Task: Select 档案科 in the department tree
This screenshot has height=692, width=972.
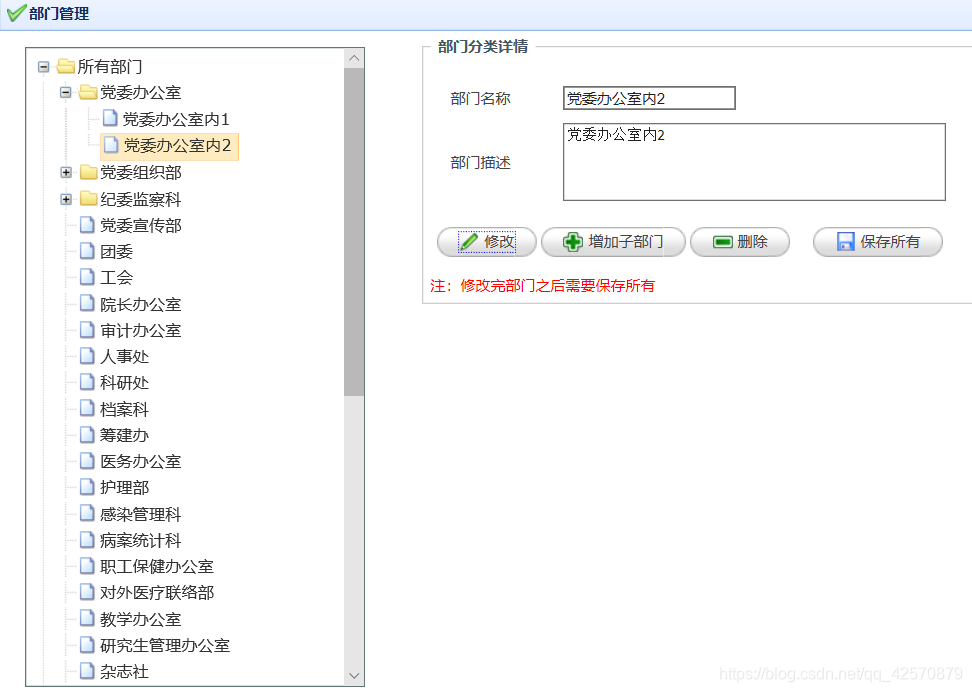Action: tap(125, 409)
